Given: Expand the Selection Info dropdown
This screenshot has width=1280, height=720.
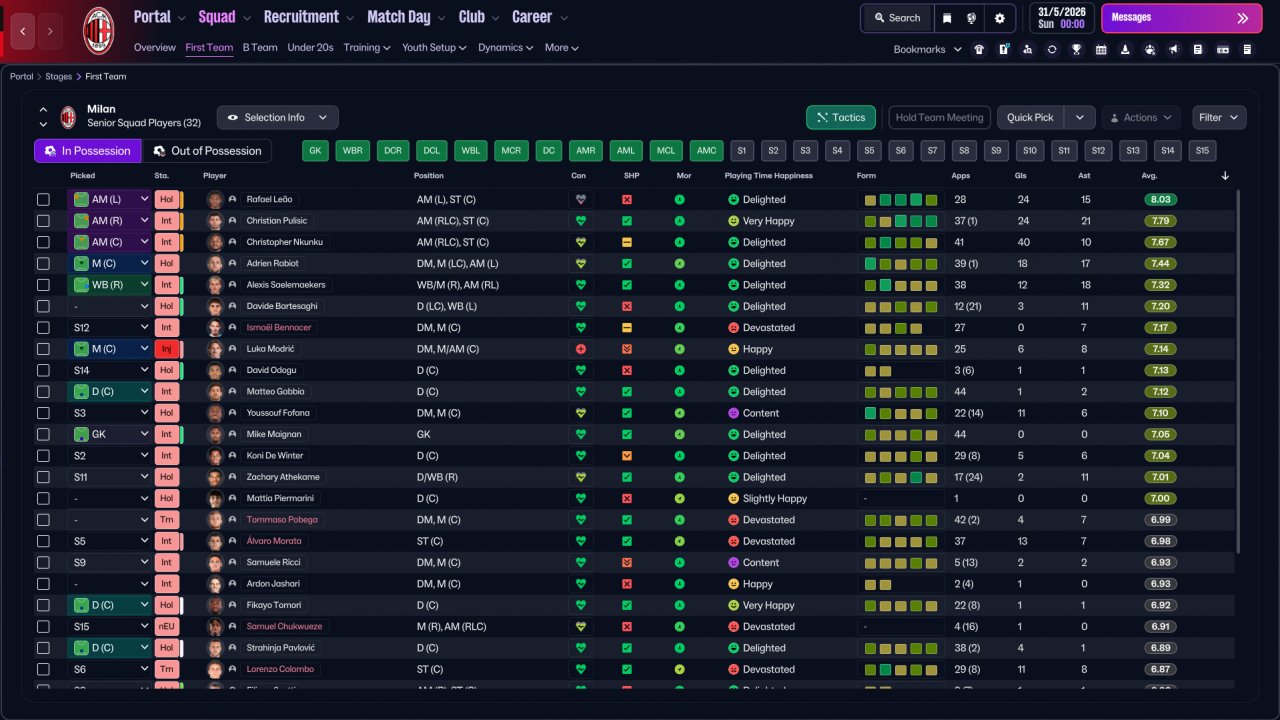Looking at the screenshot, I should tap(277, 118).
